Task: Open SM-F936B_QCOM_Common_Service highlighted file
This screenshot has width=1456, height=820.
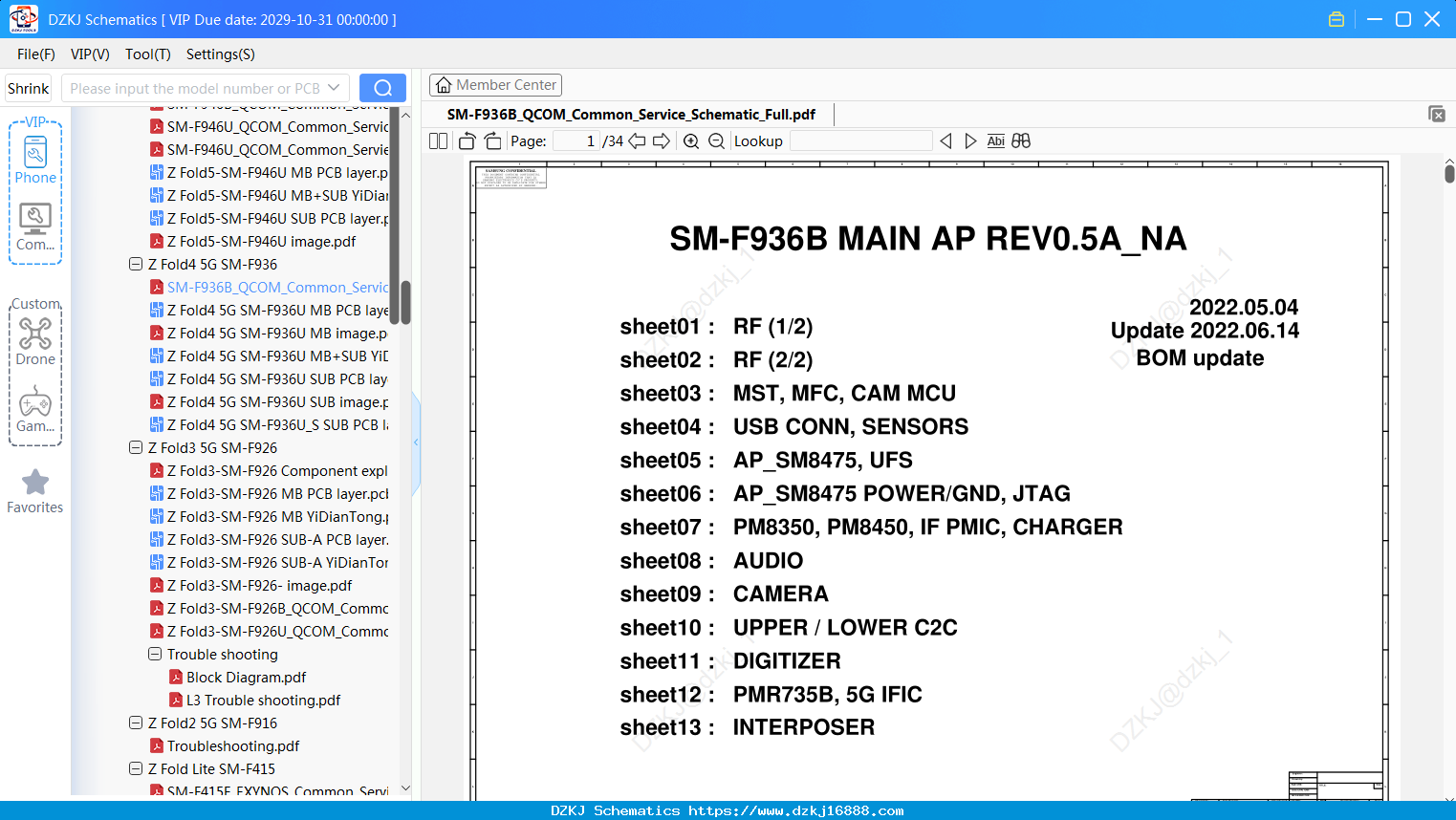Action: (x=269, y=288)
